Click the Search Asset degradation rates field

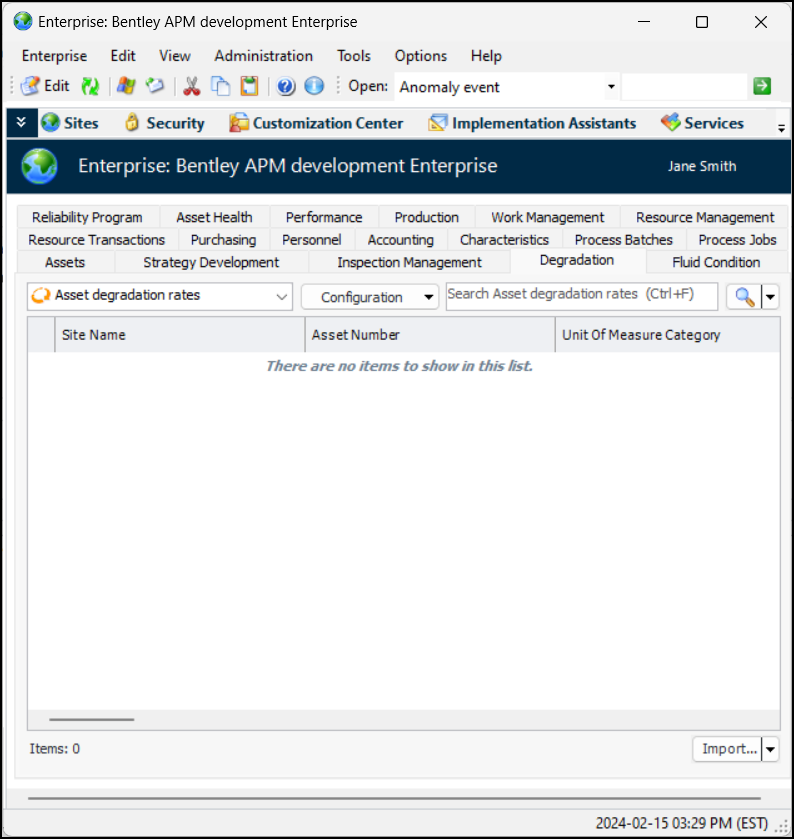tap(582, 296)
